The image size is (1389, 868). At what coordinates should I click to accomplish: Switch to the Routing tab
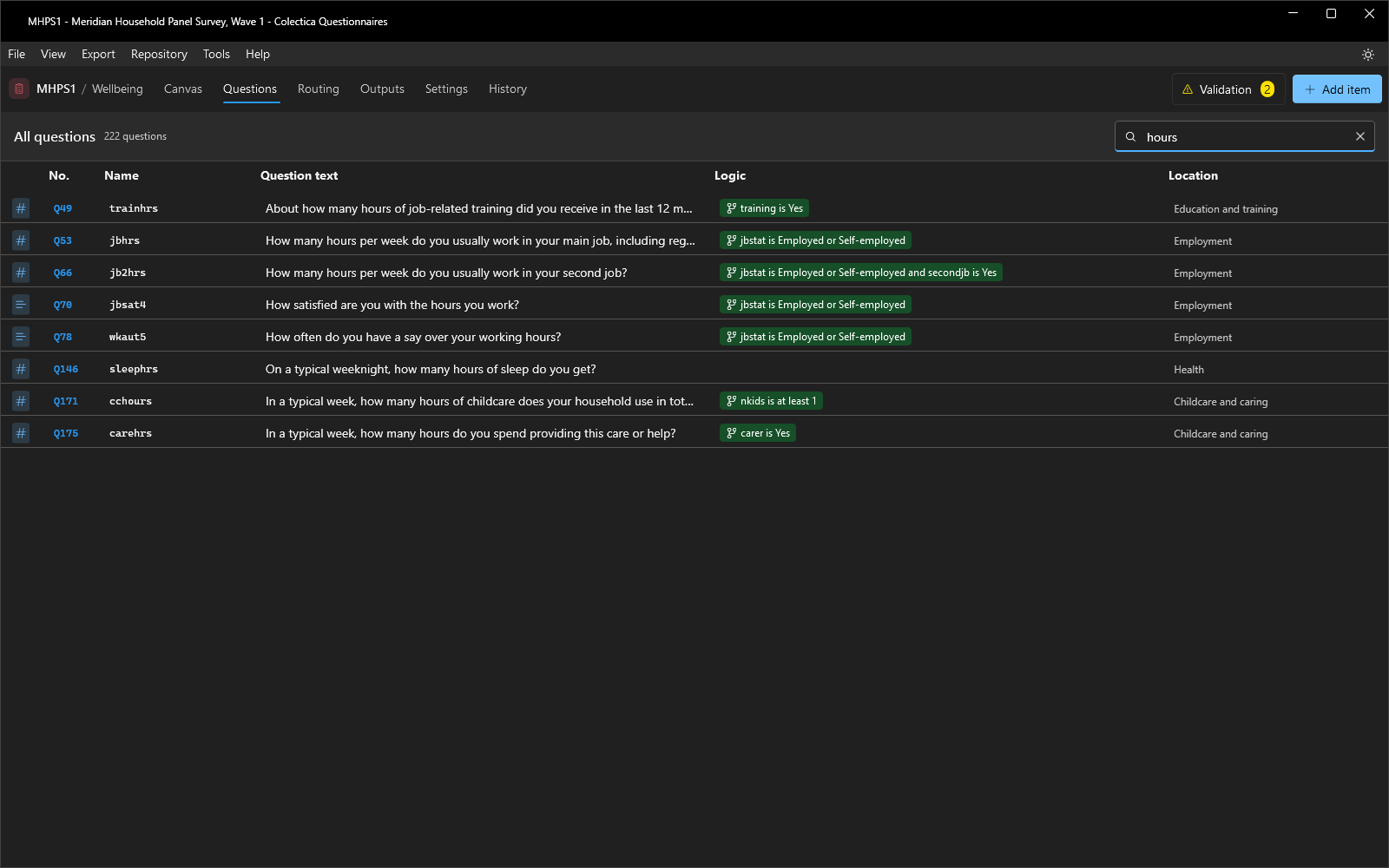point(319,89)
